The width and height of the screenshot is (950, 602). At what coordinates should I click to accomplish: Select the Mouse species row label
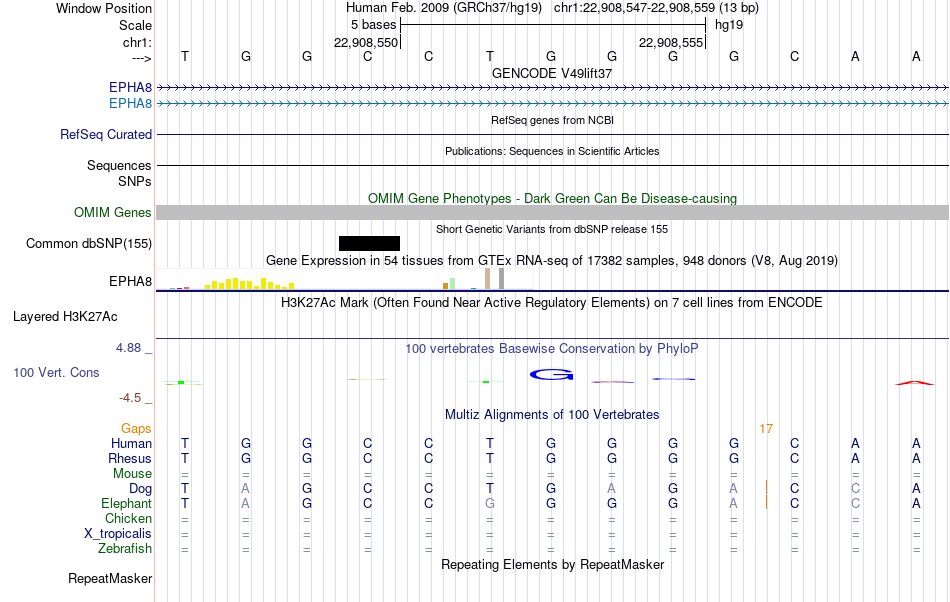click(132, 474)
